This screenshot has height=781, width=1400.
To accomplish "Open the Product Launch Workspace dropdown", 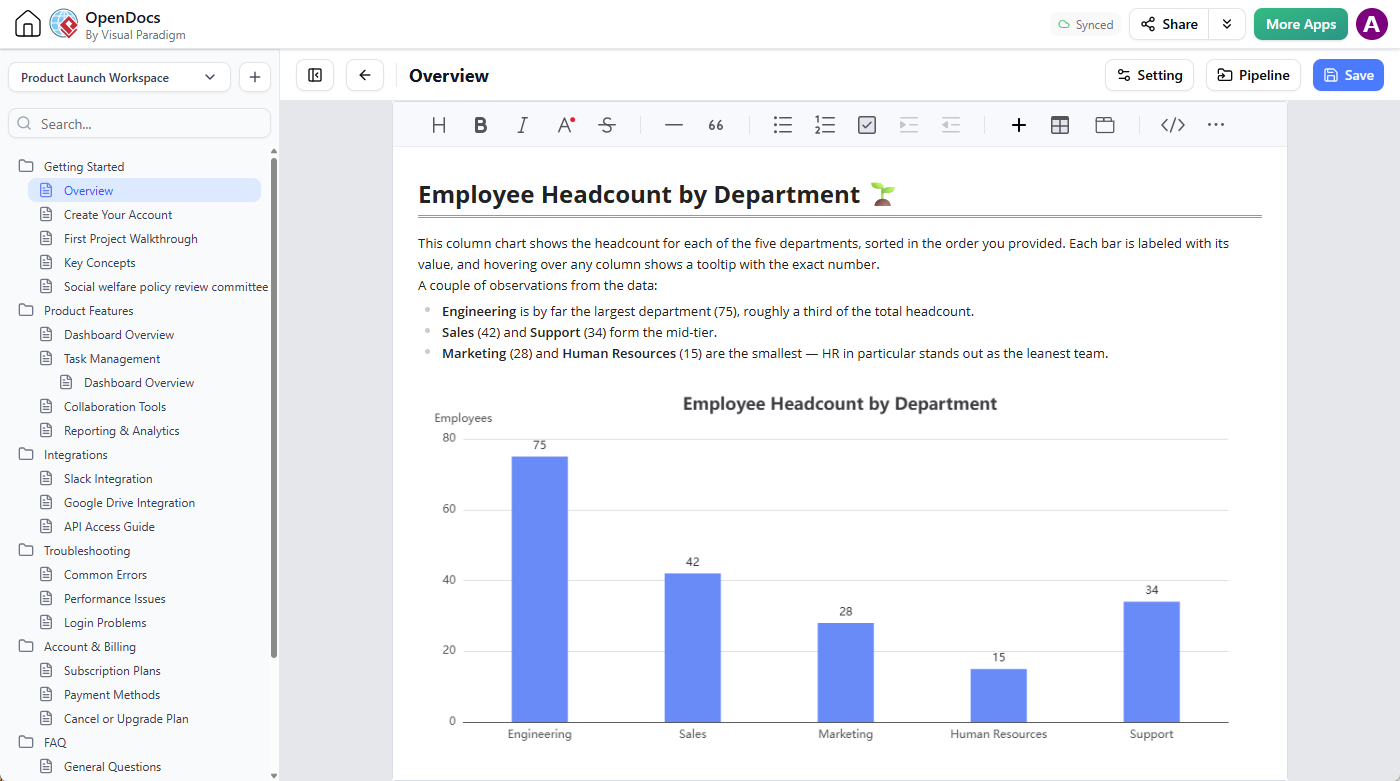I will point(119,77).
